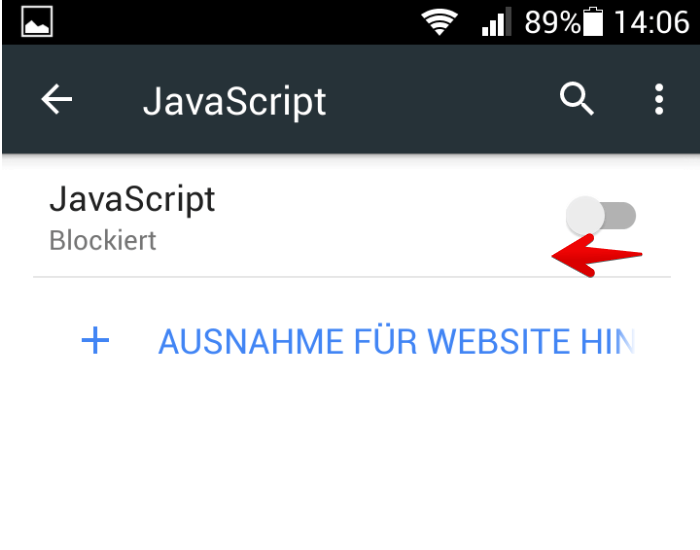Click the red arrow annotation
The width and height of the screenshot is (700, 550).
pos(597,255)
